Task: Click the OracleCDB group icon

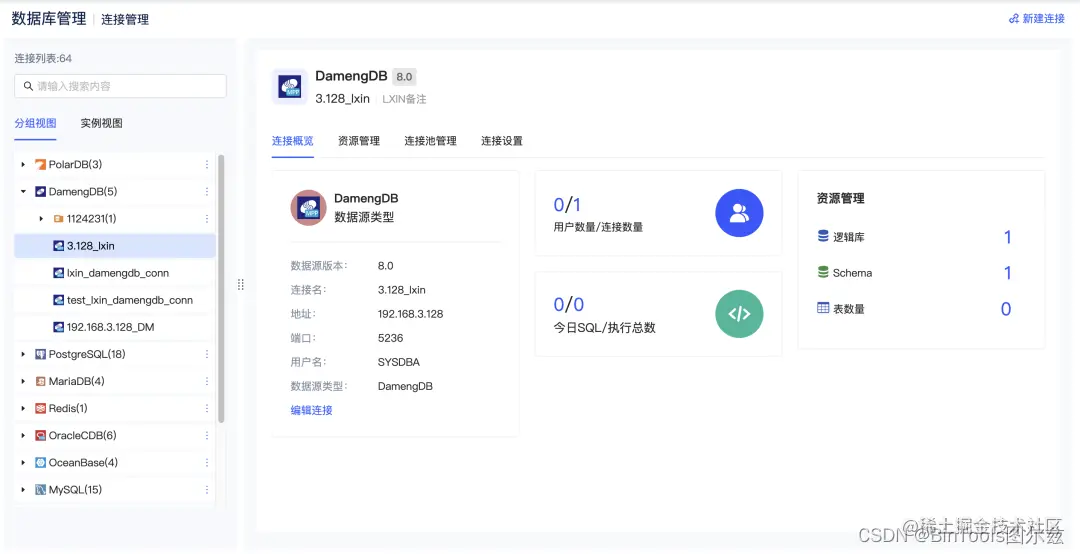Action: [x=41, y=435]
